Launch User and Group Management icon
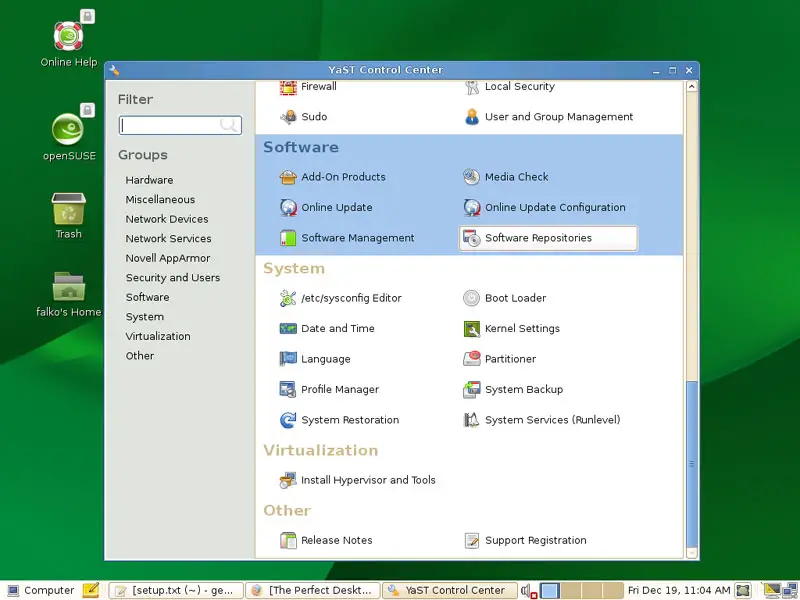800x600 pixels. tap(472, 117)
